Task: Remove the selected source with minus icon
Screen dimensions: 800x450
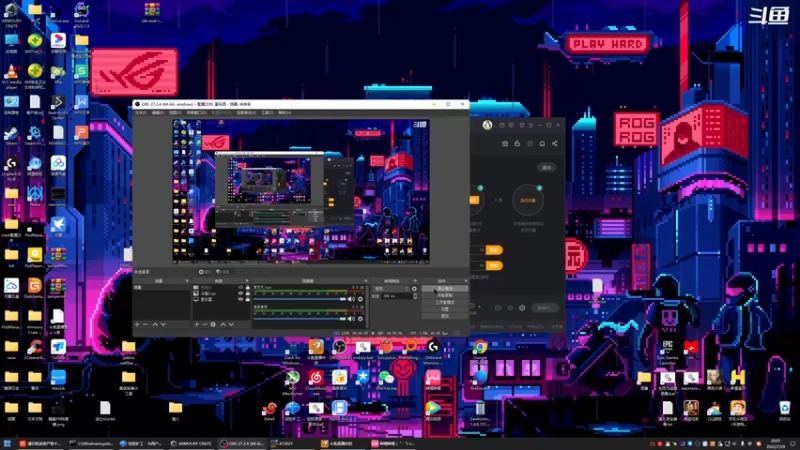Action: (x=205, y=324)
